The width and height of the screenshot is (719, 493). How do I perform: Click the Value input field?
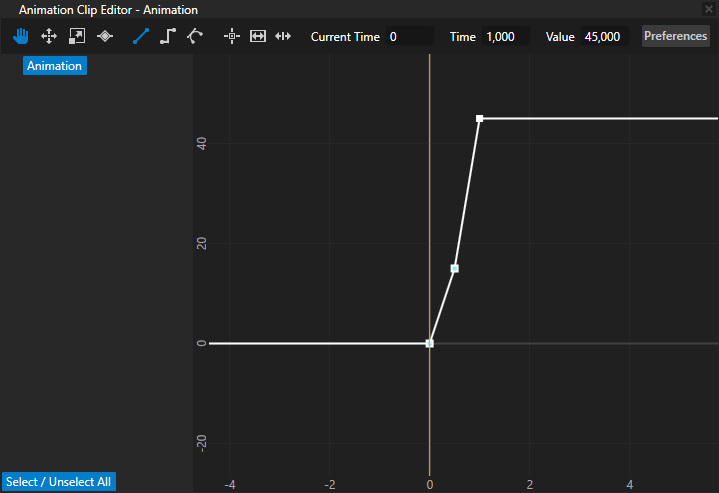pyautogui.click(x=604, y=37)
